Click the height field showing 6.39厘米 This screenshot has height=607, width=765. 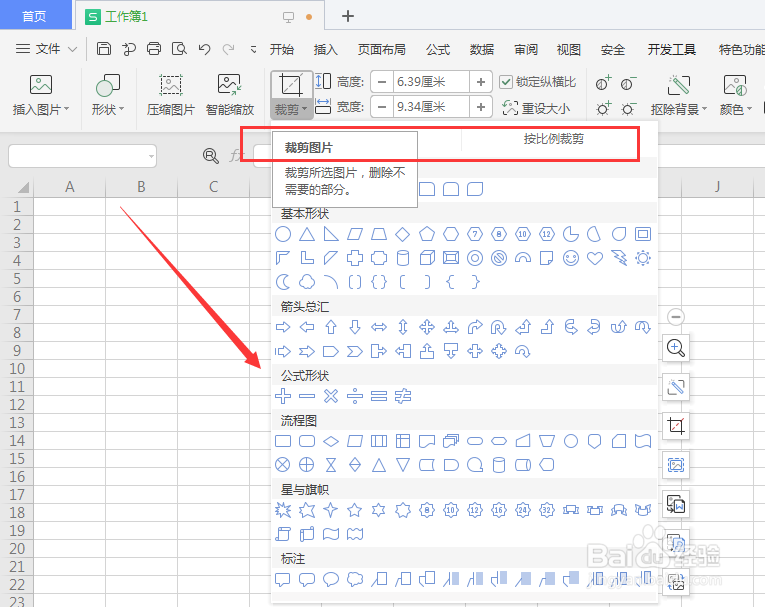pos(431,81)
